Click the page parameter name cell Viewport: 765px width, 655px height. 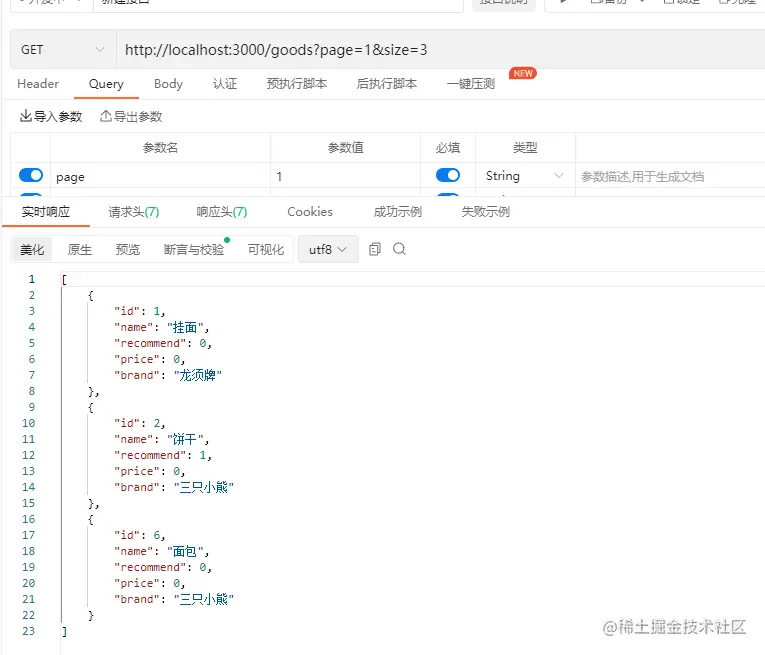pos(160,177)
